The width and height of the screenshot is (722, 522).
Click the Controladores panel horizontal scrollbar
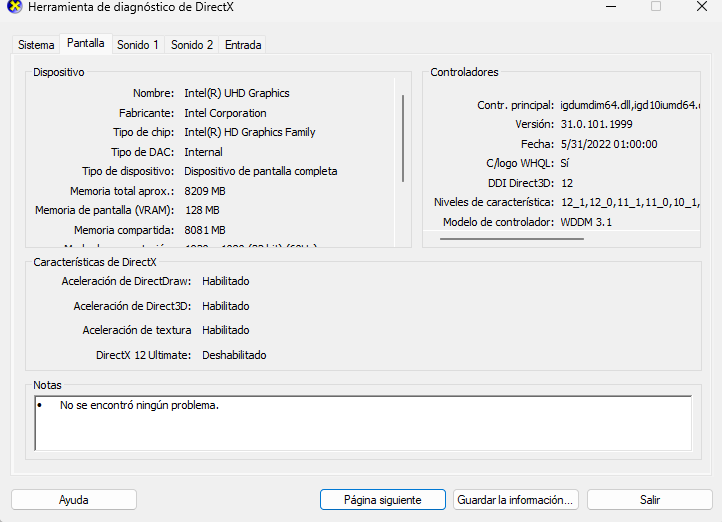(x=560, y=240)
